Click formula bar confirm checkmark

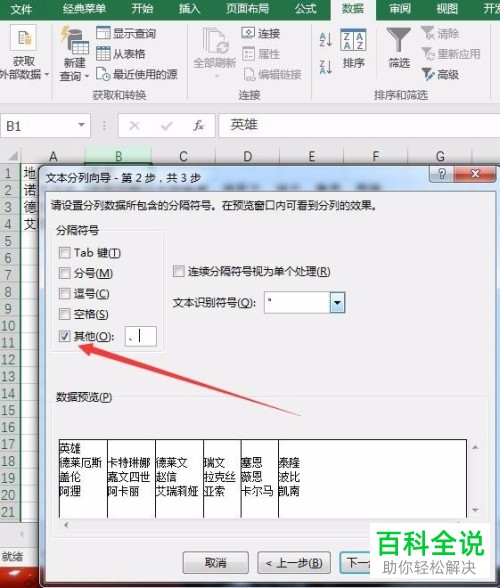pos(167,126)
